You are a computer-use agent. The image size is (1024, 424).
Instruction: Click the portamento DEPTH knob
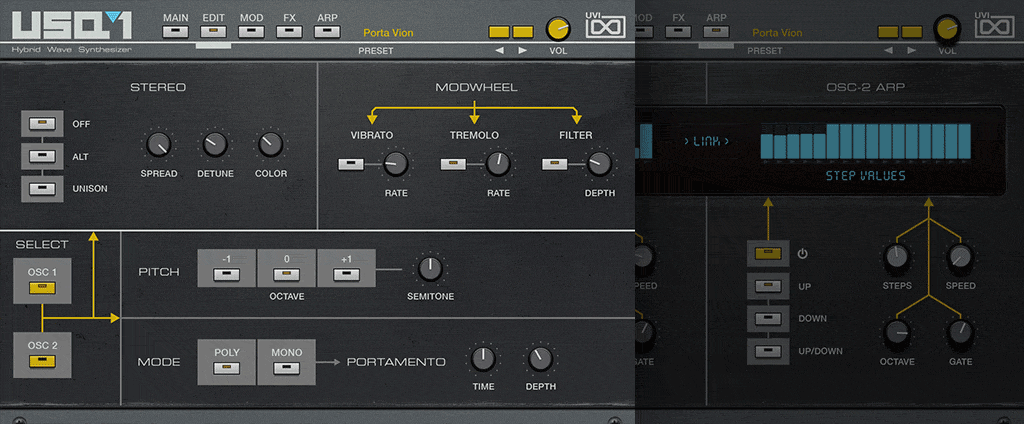coord(540,359)
